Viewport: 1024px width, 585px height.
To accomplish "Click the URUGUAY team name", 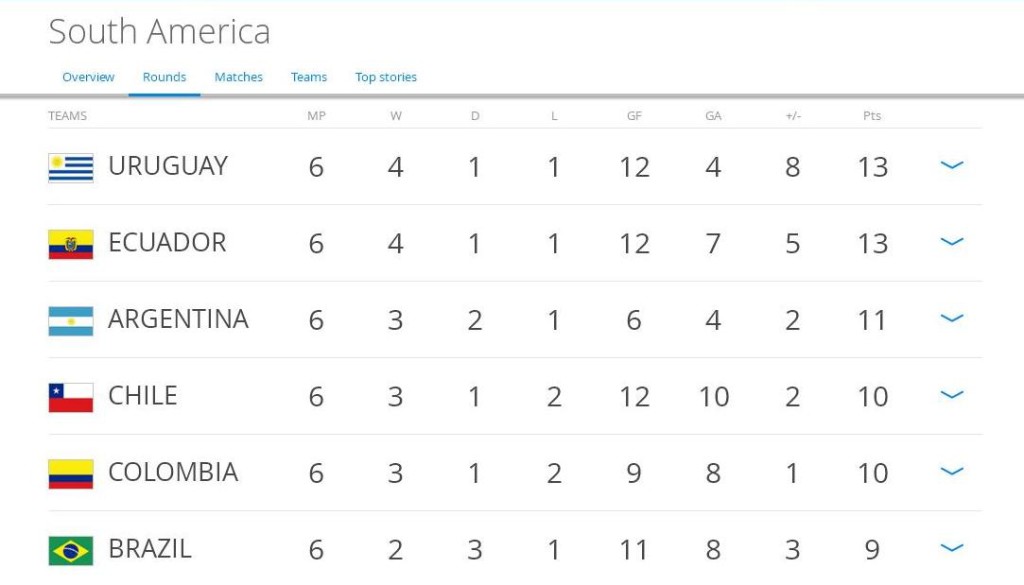I will pyautogui.click(x=168, y=166).
